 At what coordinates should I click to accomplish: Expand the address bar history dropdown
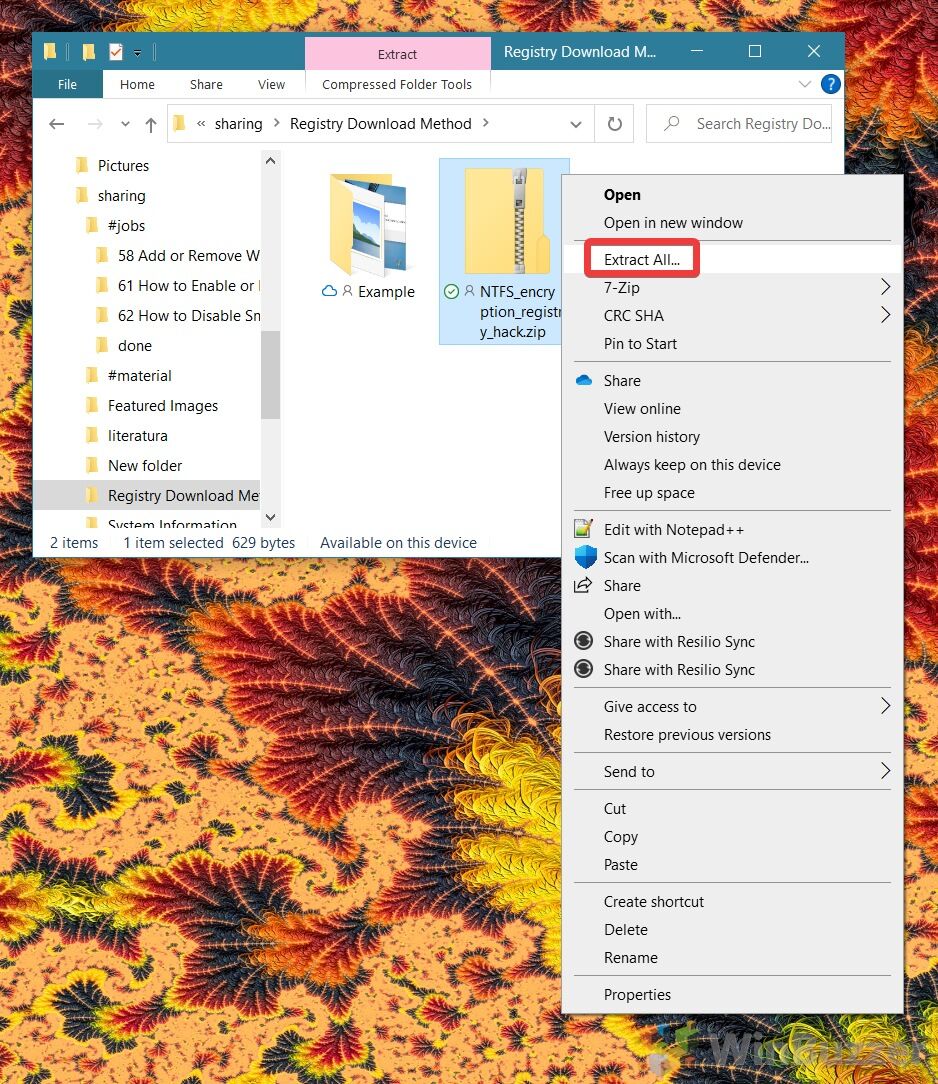tap(575, 124)
